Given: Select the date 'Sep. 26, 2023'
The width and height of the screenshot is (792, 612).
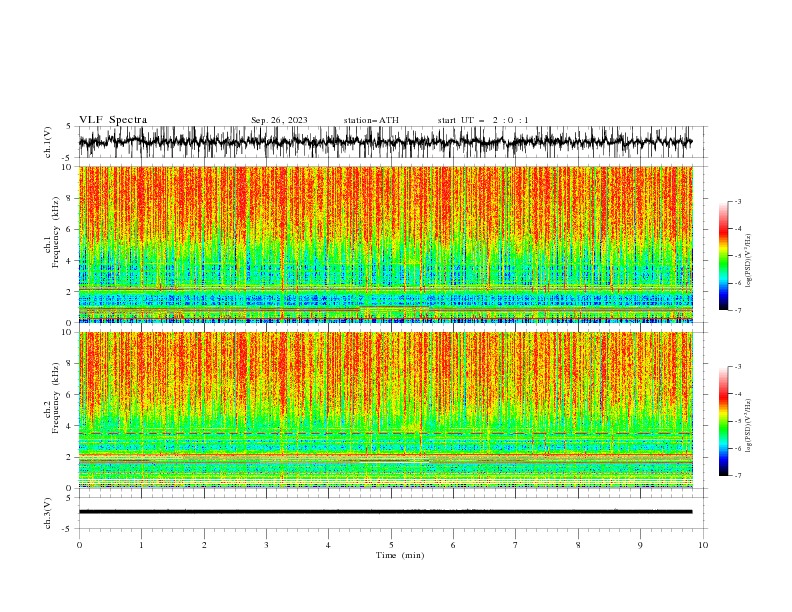Looking at the screenshot, I should pos(279,120).
